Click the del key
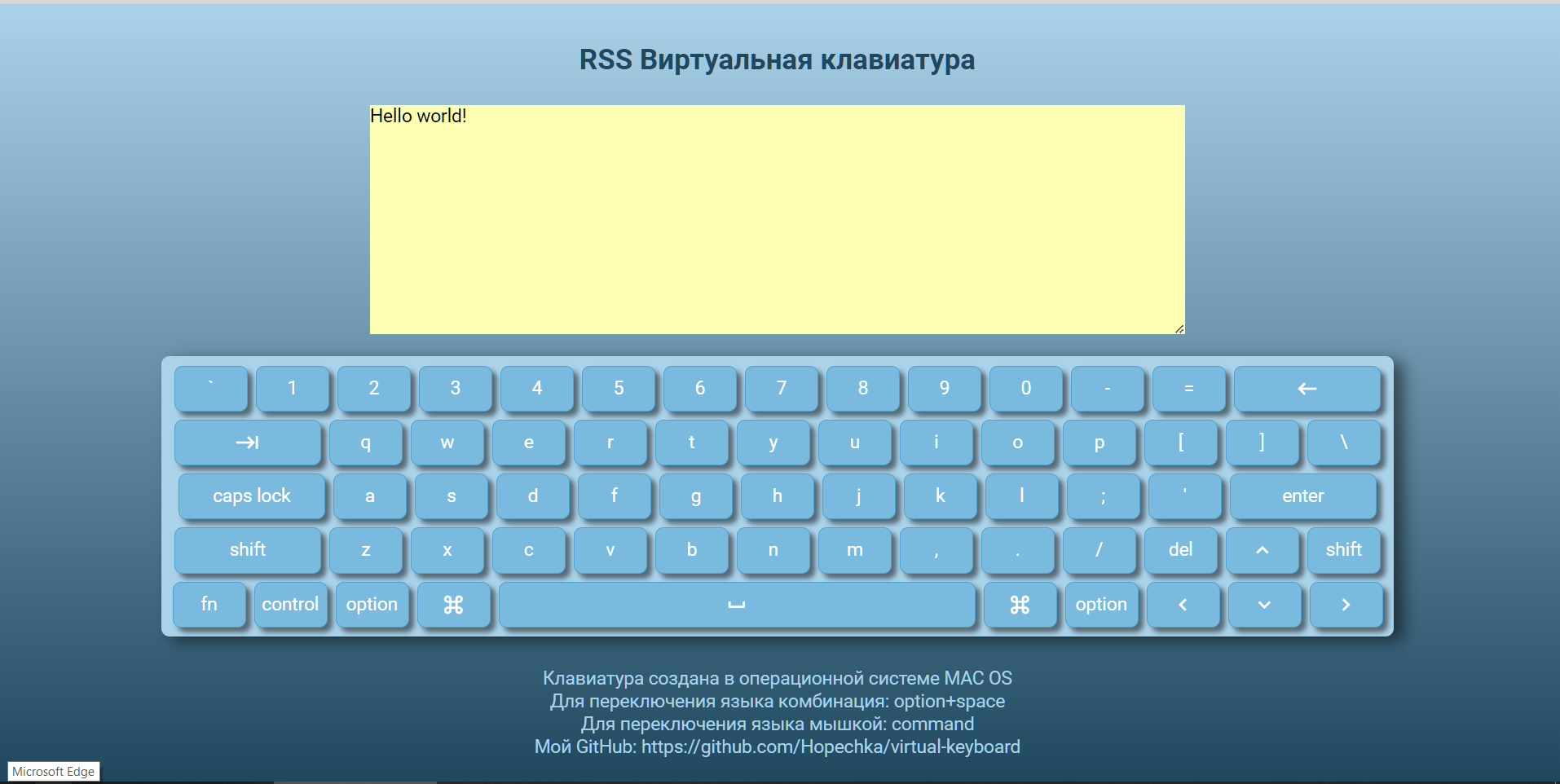Viewport: 1560px width, 784px height. coord(1180,550)
